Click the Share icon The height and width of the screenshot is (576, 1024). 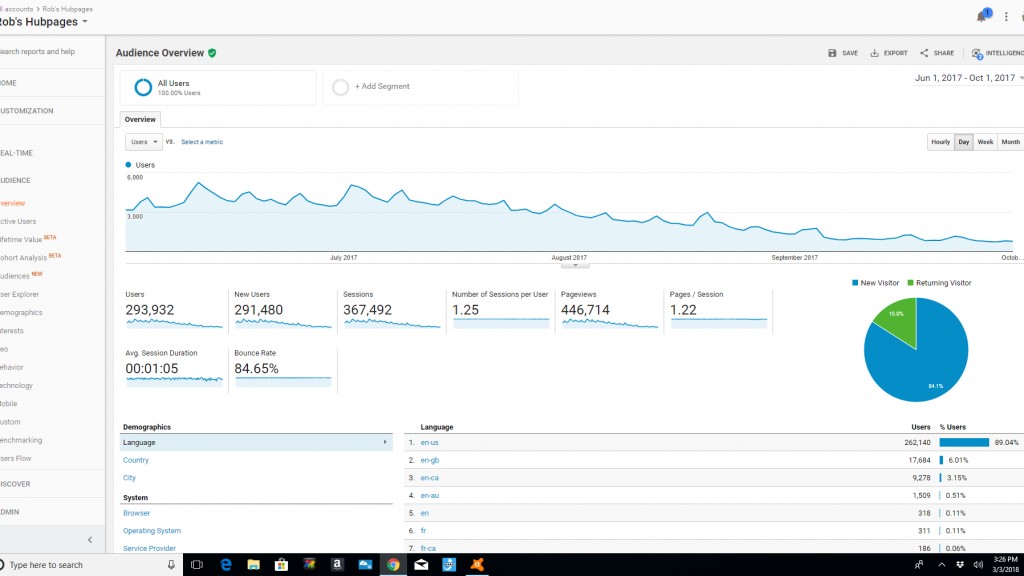click(924, 53)
